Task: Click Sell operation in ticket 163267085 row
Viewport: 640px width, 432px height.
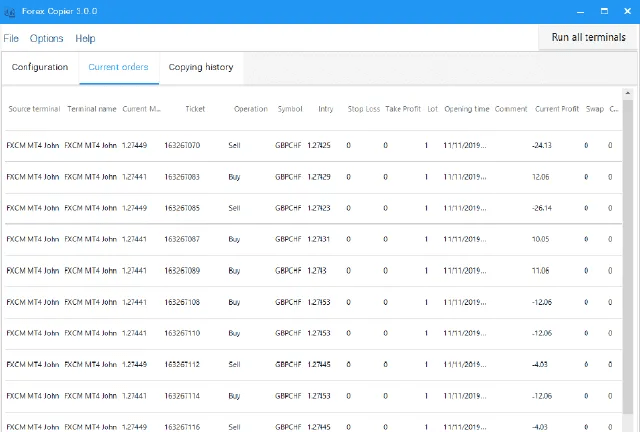Action: pos(234,208)
